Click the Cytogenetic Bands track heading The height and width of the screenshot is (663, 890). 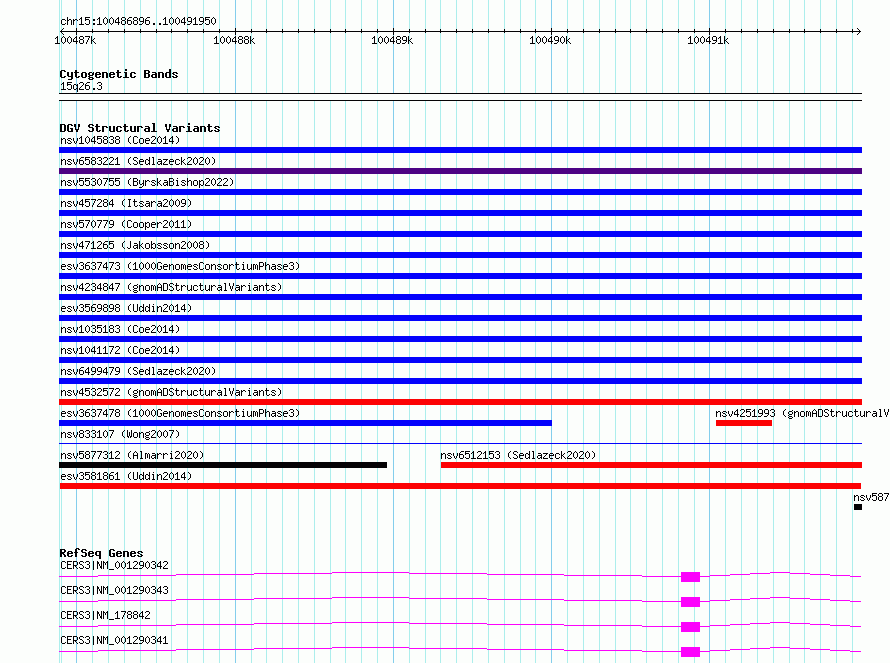coord(118,74)
